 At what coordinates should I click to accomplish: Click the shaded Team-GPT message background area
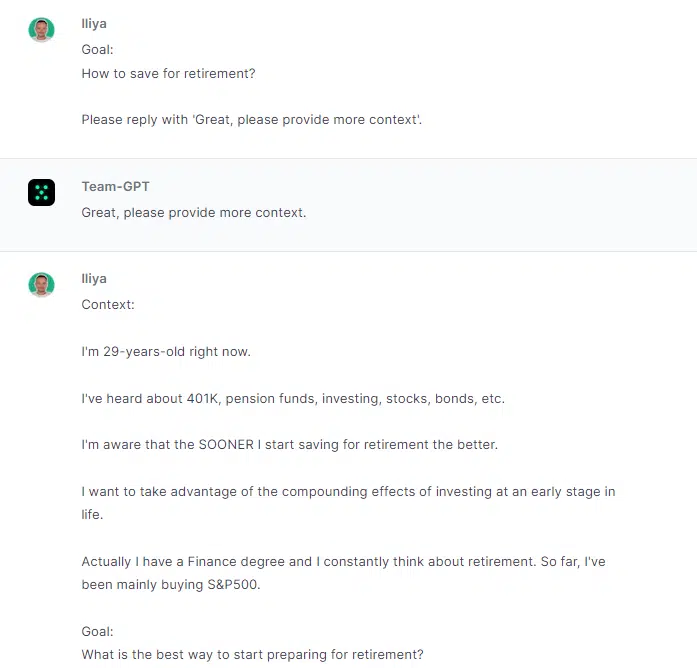(x=348, y=205)
